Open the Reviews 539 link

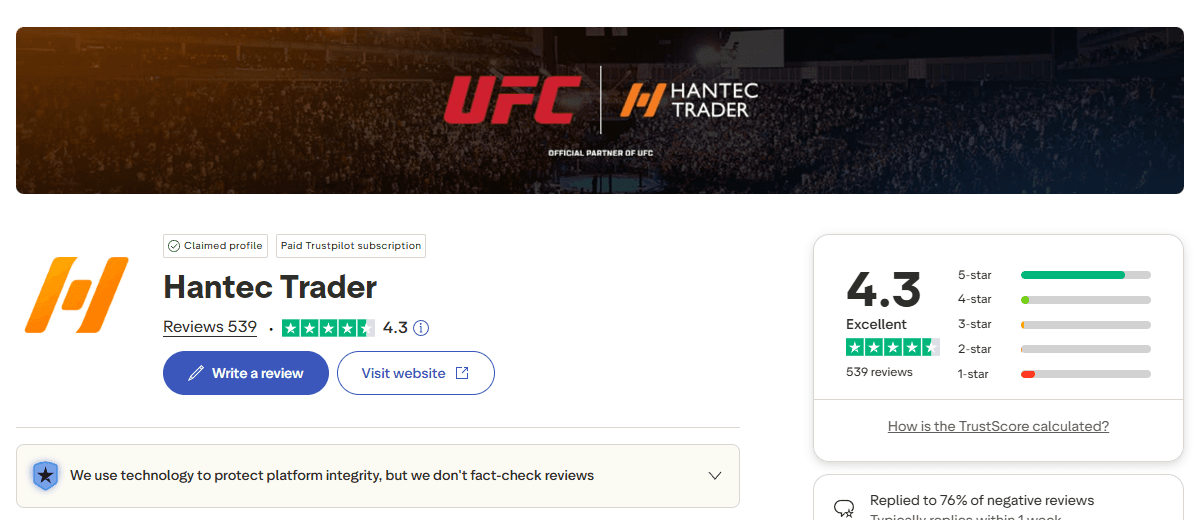[x=210, y=327]
